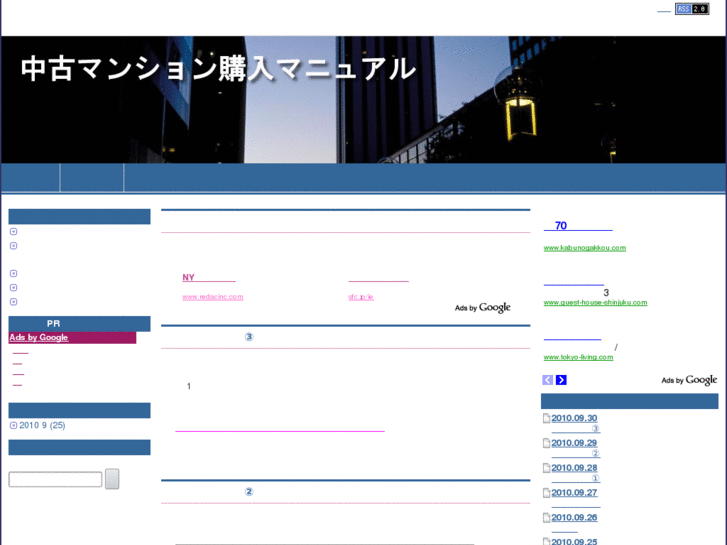Viewport: 727px width, 545px height.
Task: Open the 2010 9 (25) archive link
Action: [42, 425]
